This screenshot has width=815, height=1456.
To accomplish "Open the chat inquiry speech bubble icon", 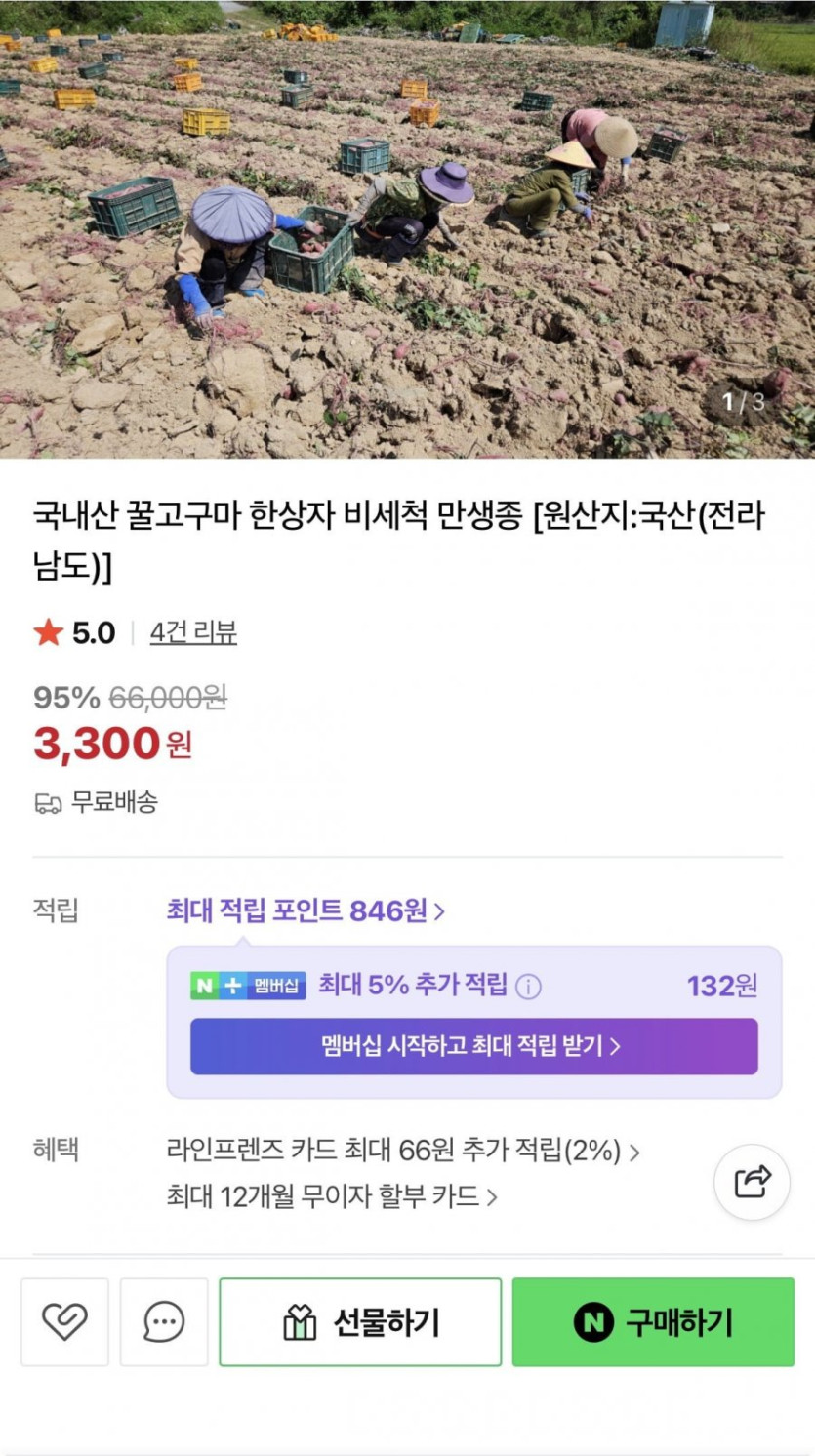I will (164, 1322).
